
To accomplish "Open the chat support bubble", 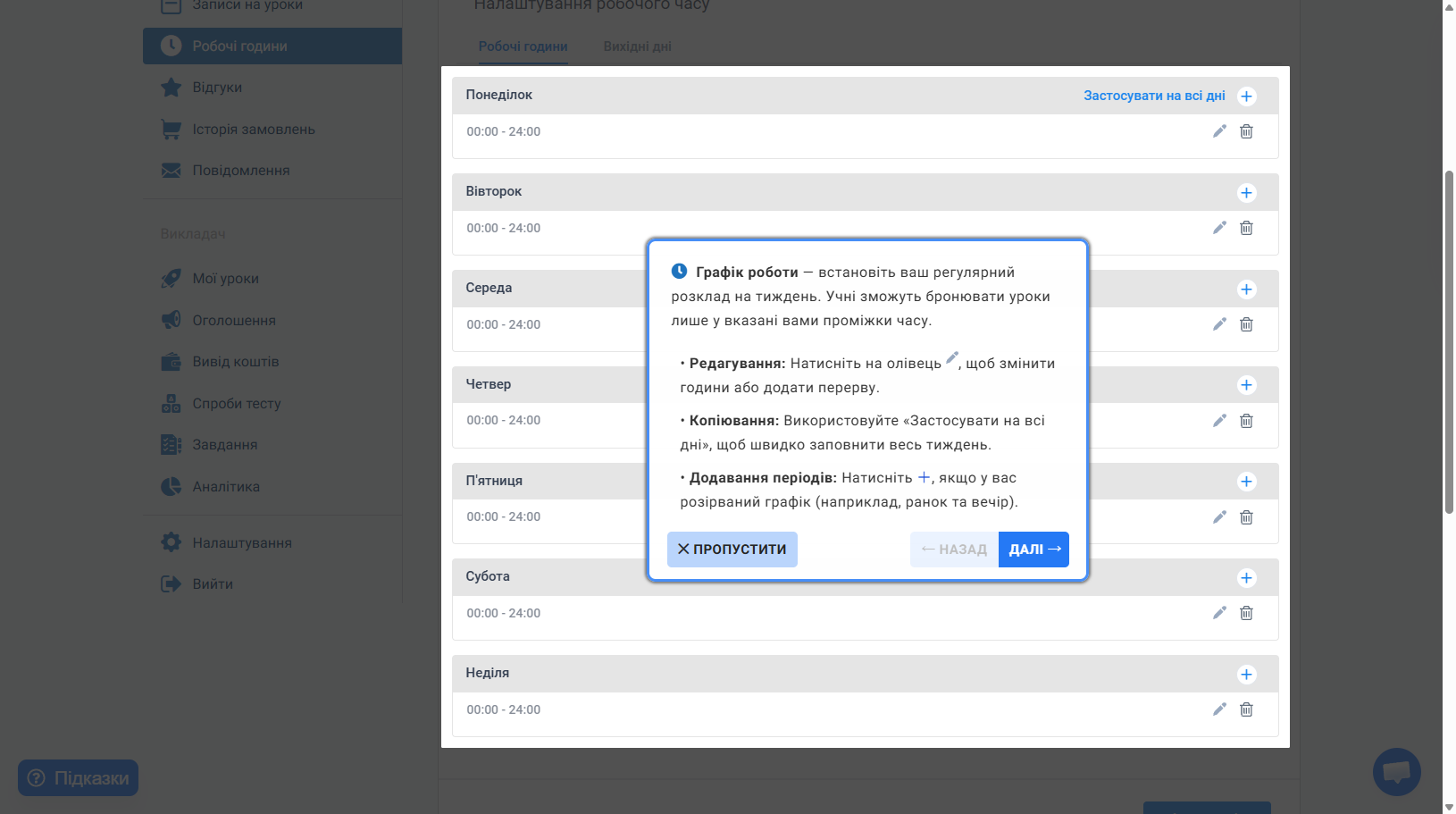I will [x=1396, y=772].
